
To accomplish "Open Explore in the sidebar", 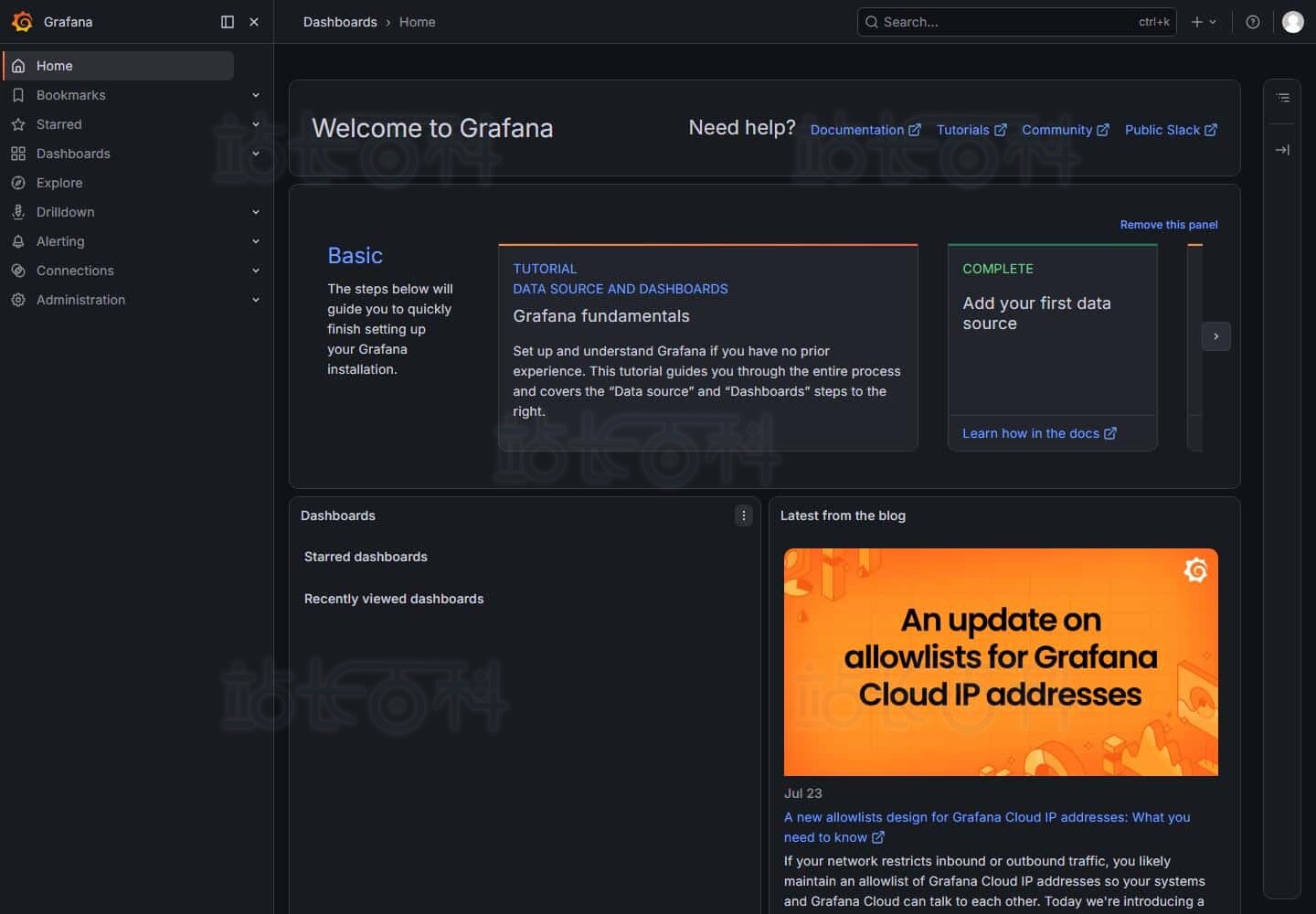I will [x=59, y=183].
